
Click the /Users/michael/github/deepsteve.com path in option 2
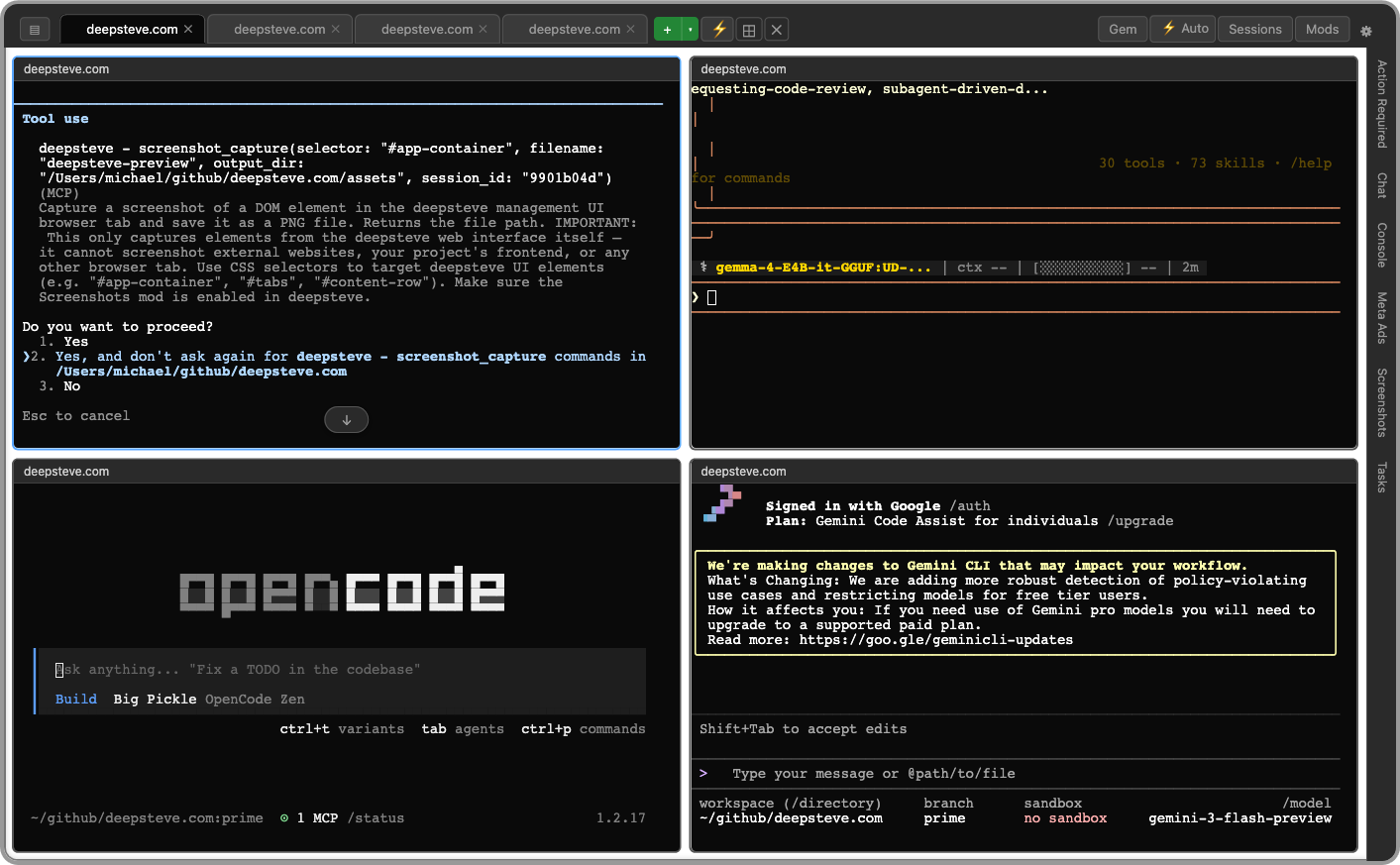point(201,372)
